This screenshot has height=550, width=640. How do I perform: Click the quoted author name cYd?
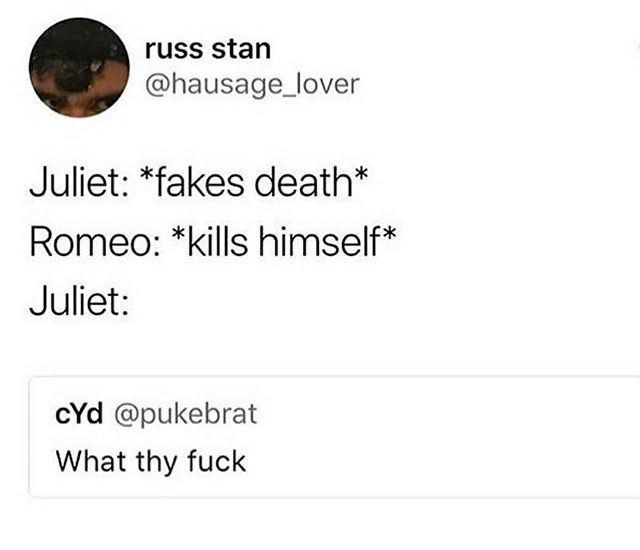[79, 414]
